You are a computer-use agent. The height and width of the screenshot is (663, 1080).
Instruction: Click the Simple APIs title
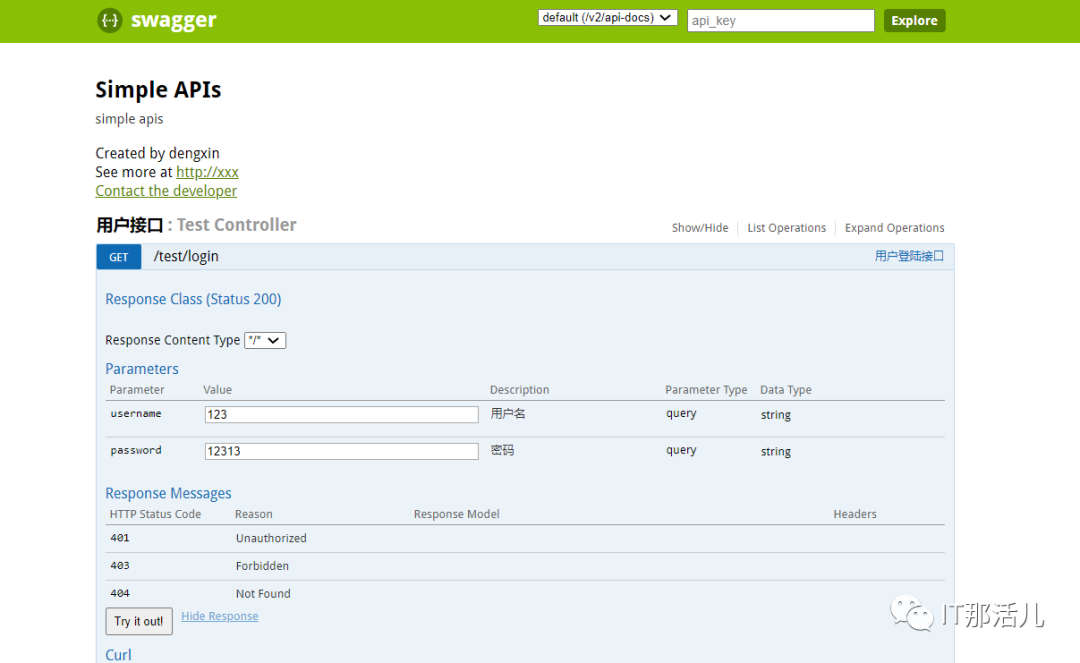(158, 90)
